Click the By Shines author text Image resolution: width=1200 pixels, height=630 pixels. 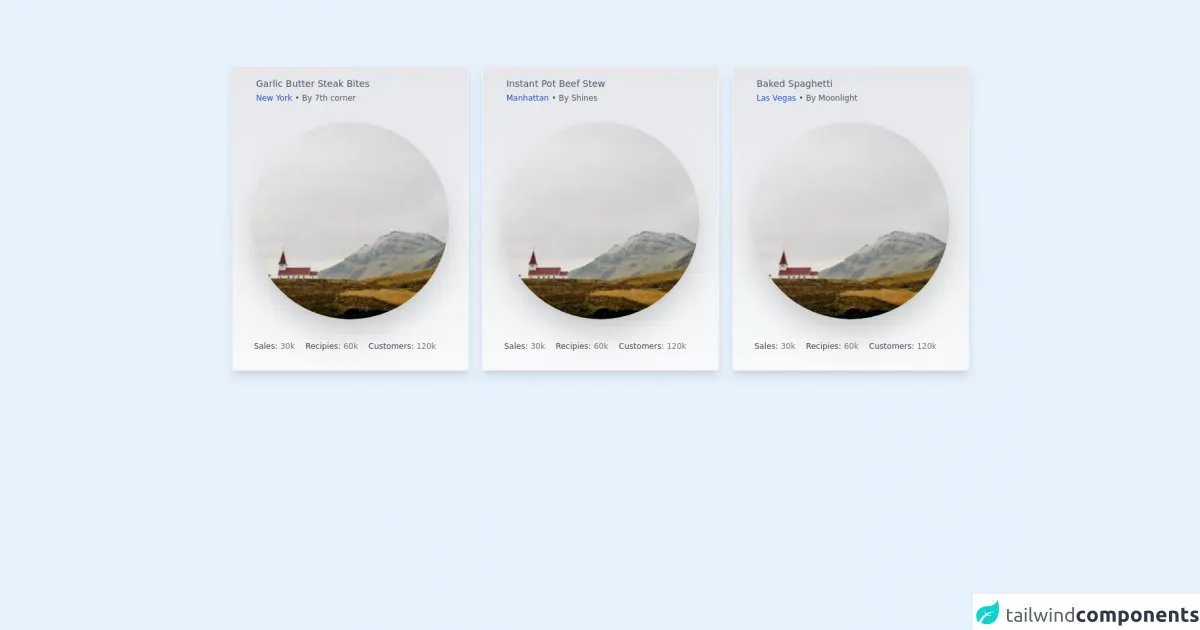coord(578,98)
